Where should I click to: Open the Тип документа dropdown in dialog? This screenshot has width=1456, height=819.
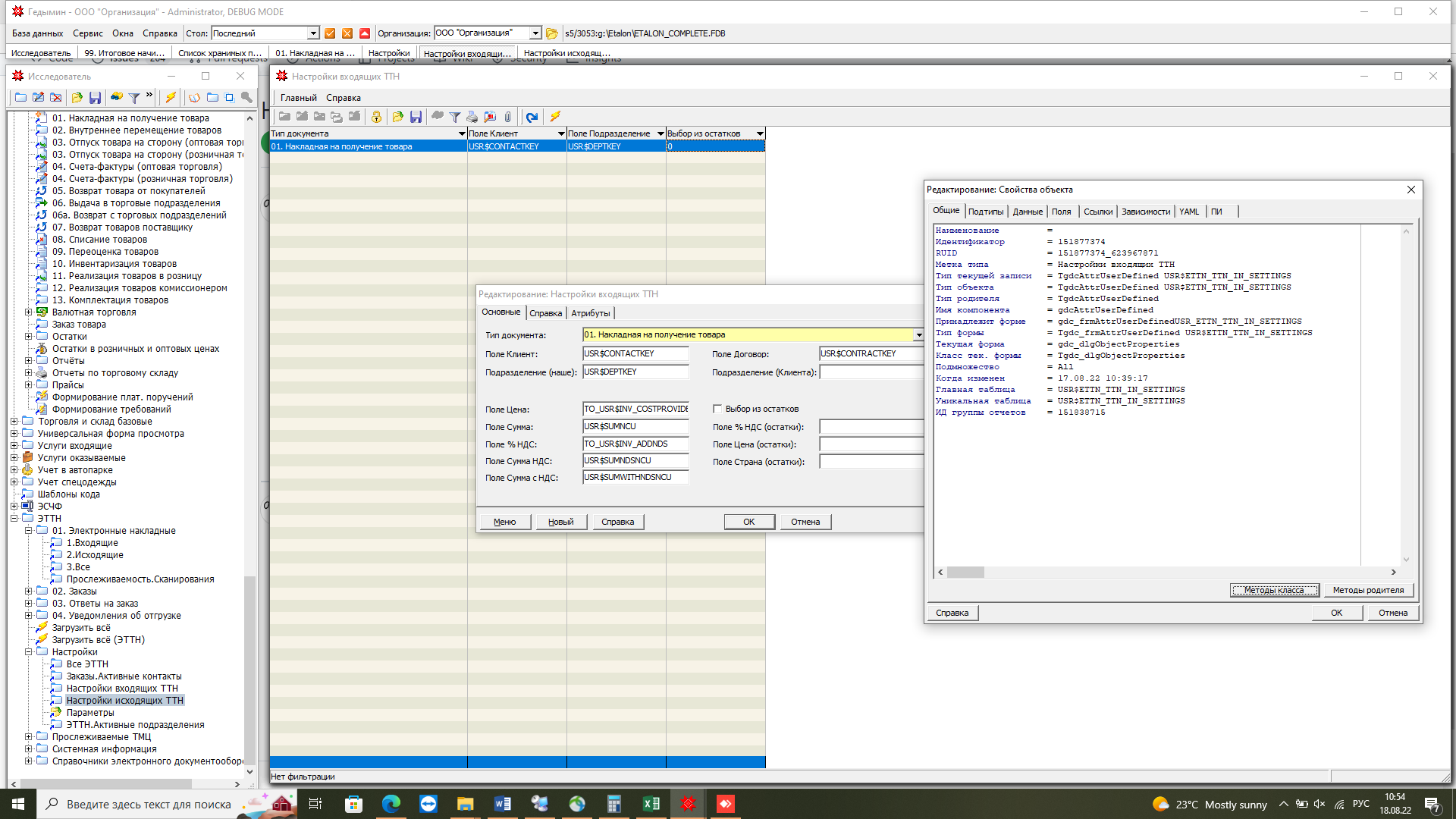pos(918,334)
